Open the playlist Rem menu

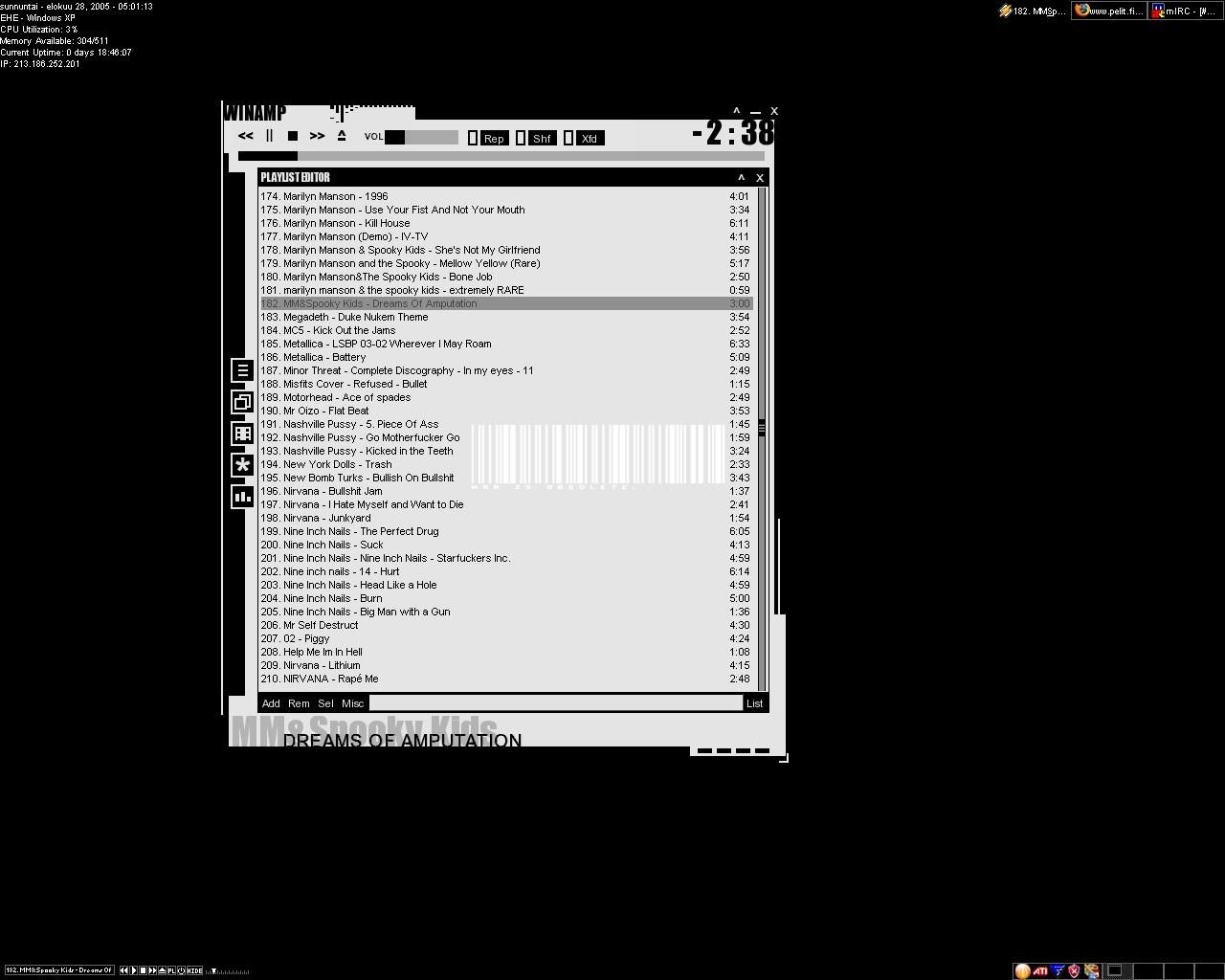[299, 703]
